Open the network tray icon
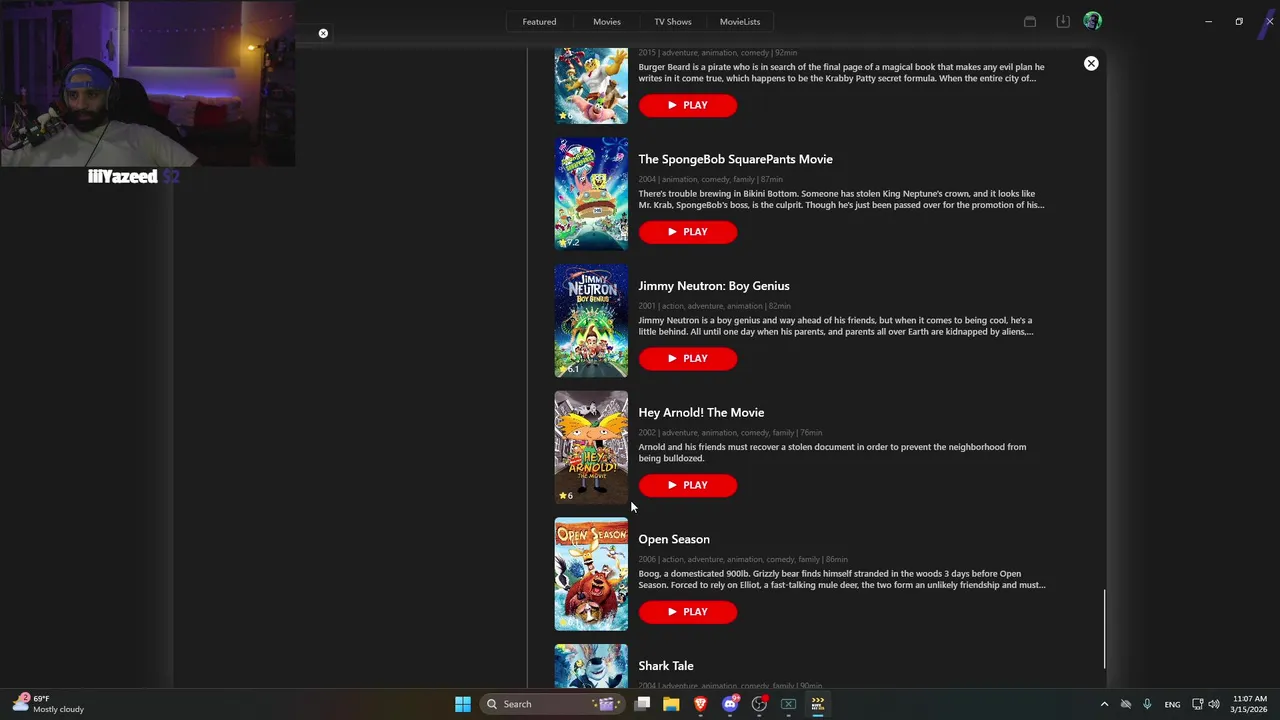1280x720 pixels. pos(1198,704)
